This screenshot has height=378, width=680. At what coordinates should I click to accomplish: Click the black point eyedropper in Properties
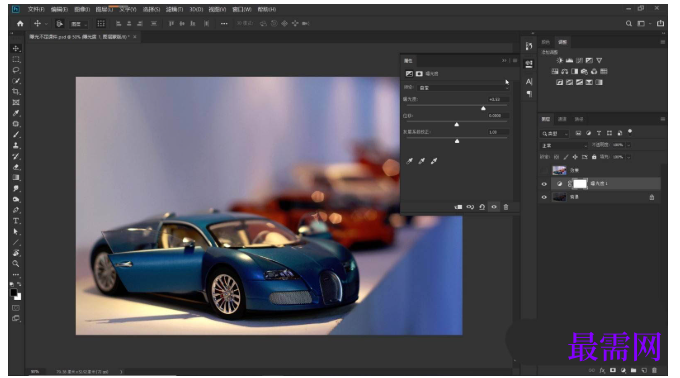pyautogui.click(x=409, y=161)
